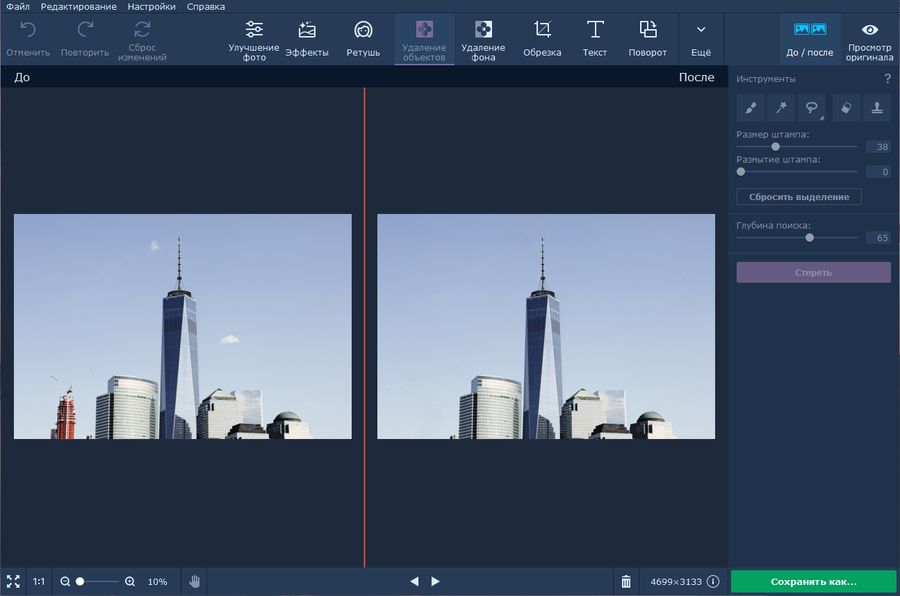Click the Глубина поиска slider handle
This screenshot has height=596, width=900.
[809, 238]
